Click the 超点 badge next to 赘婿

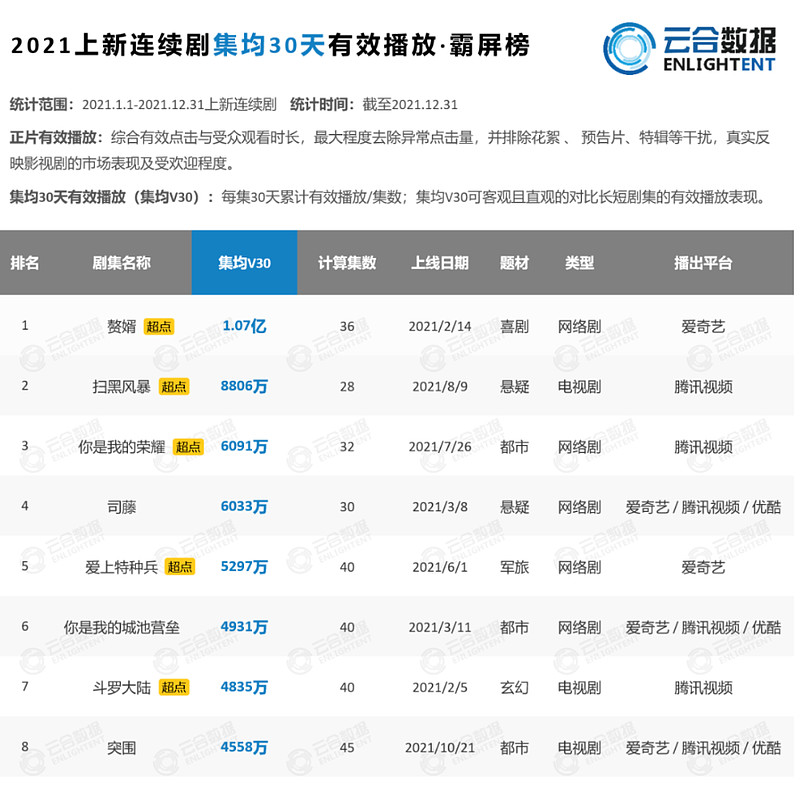click(159, 326)
